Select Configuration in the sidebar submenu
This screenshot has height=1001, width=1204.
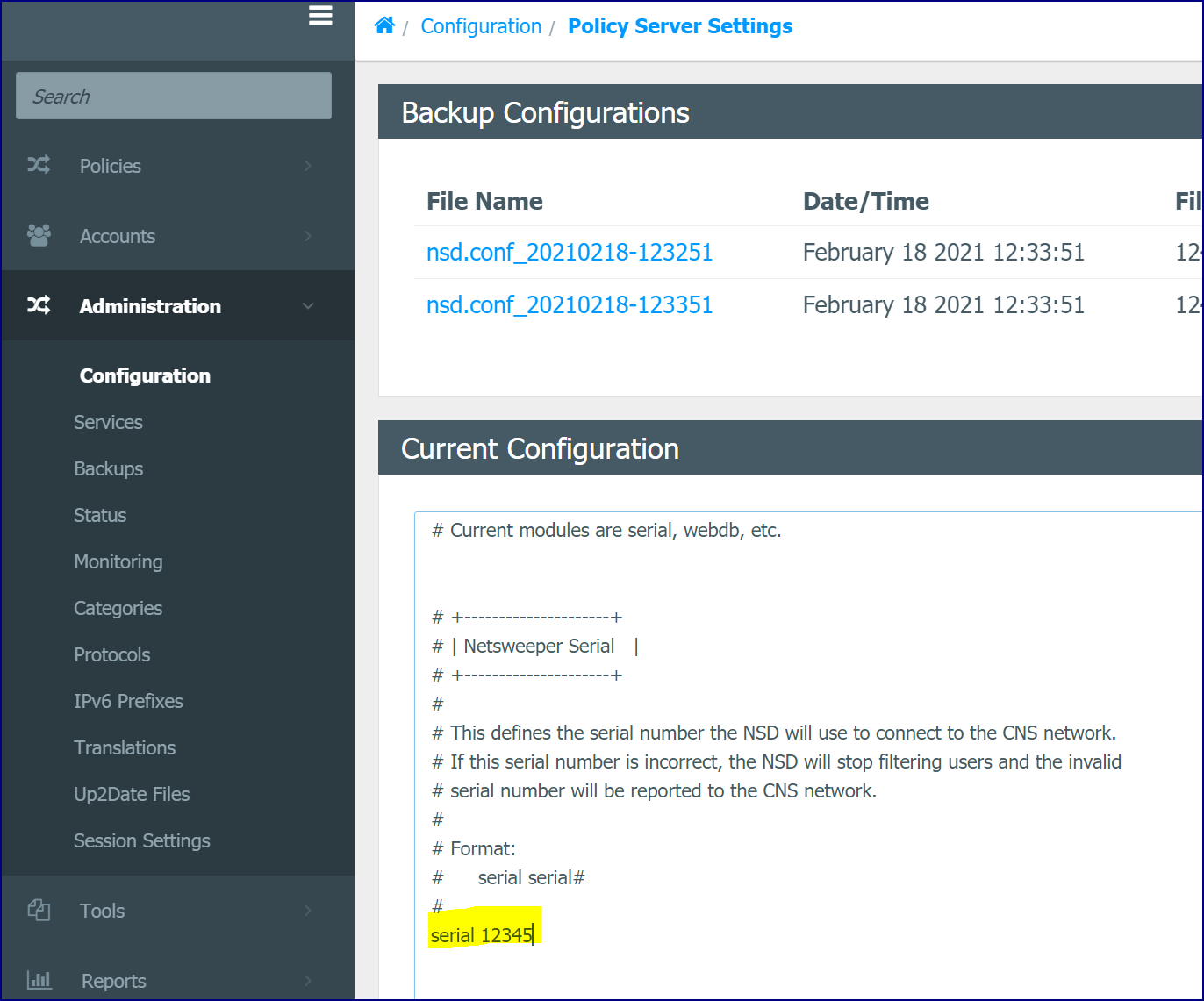pos(145,375)
